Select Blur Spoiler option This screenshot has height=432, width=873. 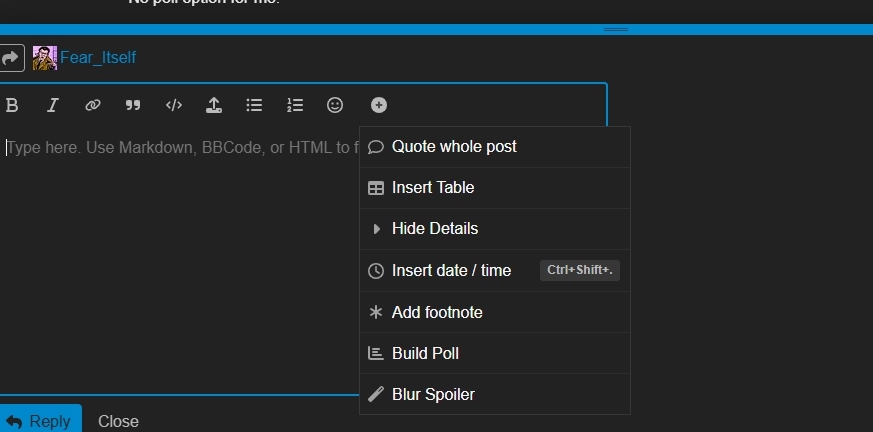(433, 394)
